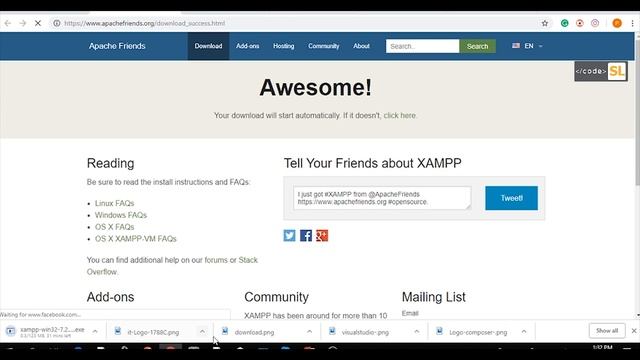
Task: Open the About nav item
Action: point(361,46)
